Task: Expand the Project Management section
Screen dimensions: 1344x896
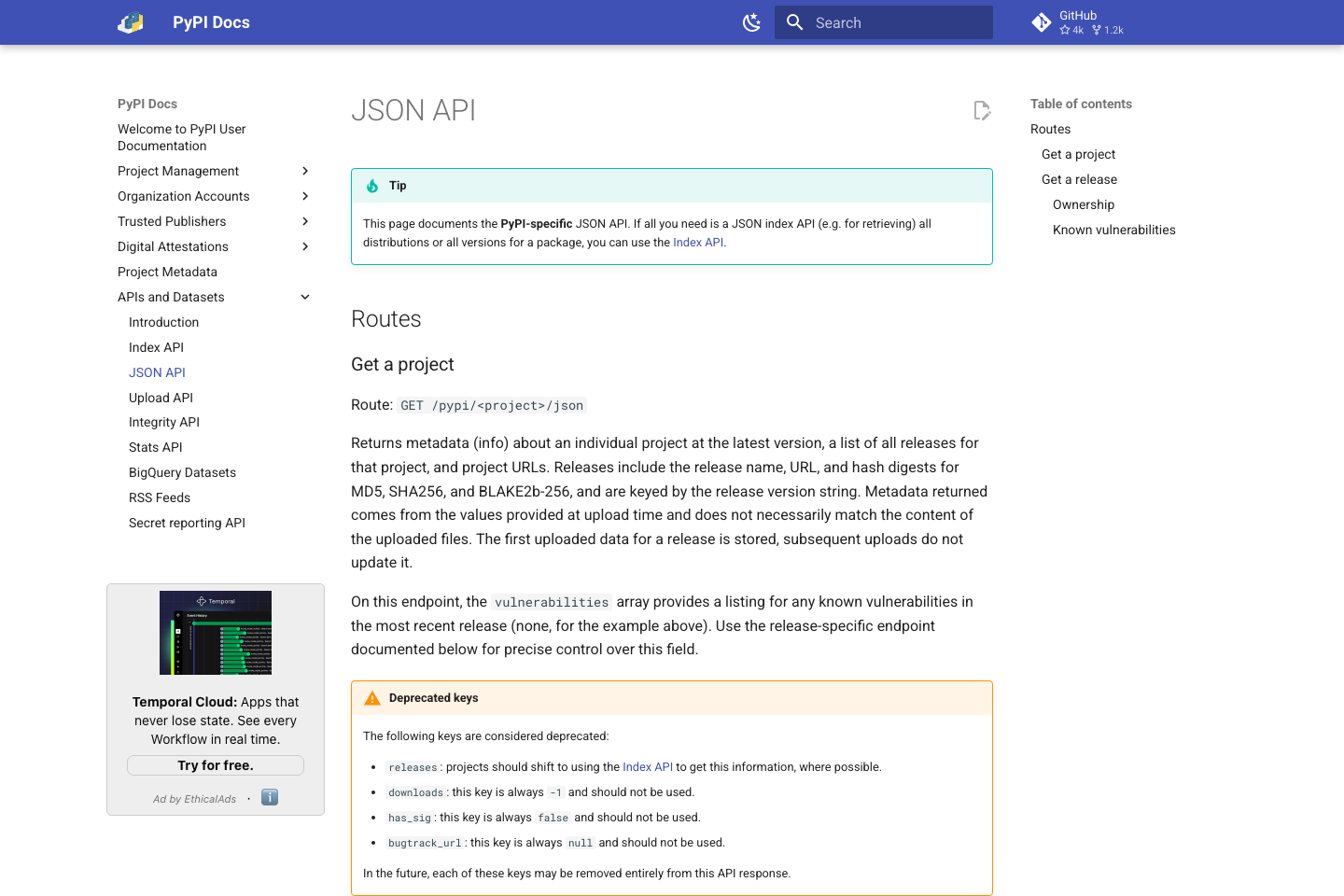Action: (305, 171)
